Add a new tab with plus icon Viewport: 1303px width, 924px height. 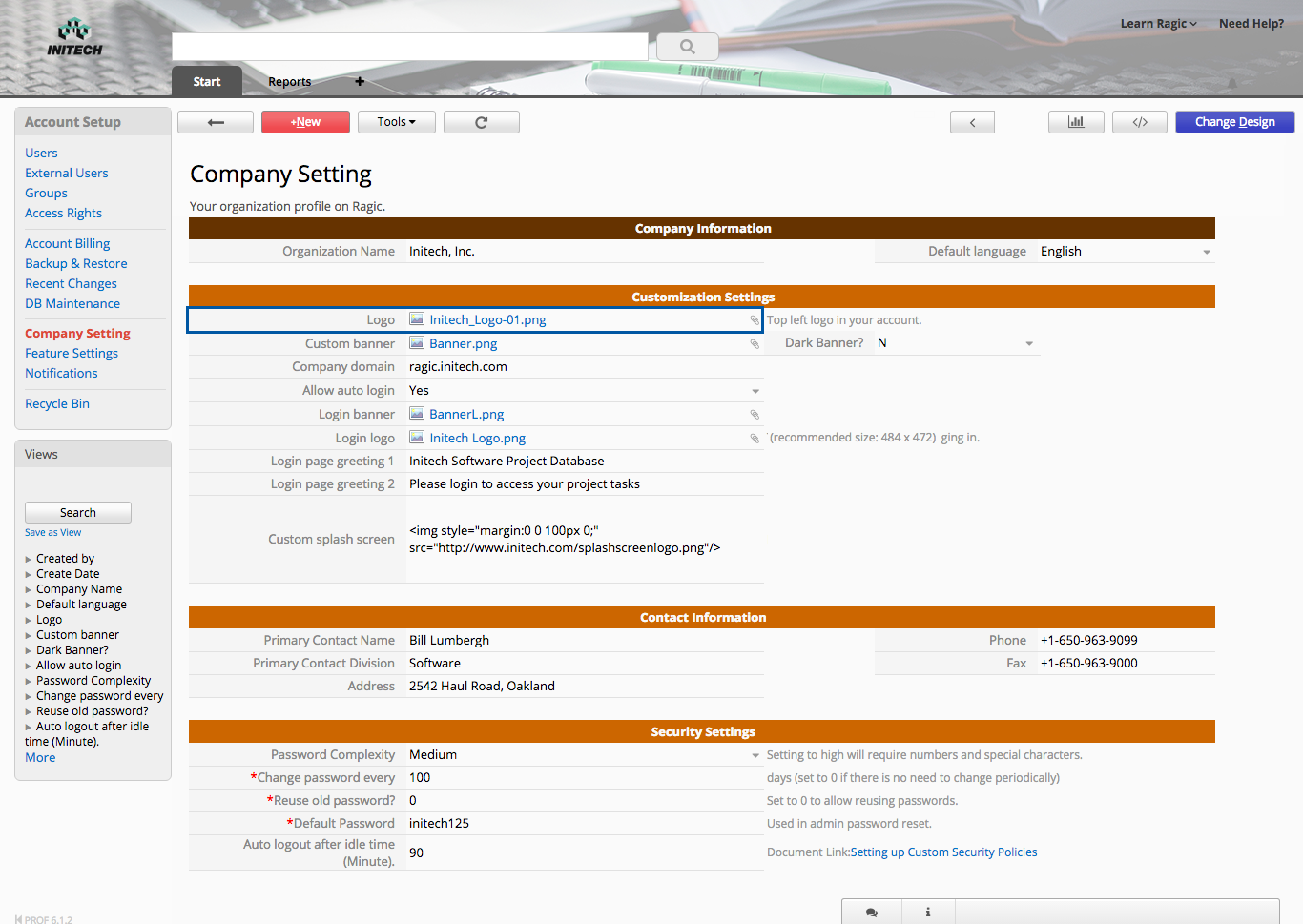tap(360, 81)
